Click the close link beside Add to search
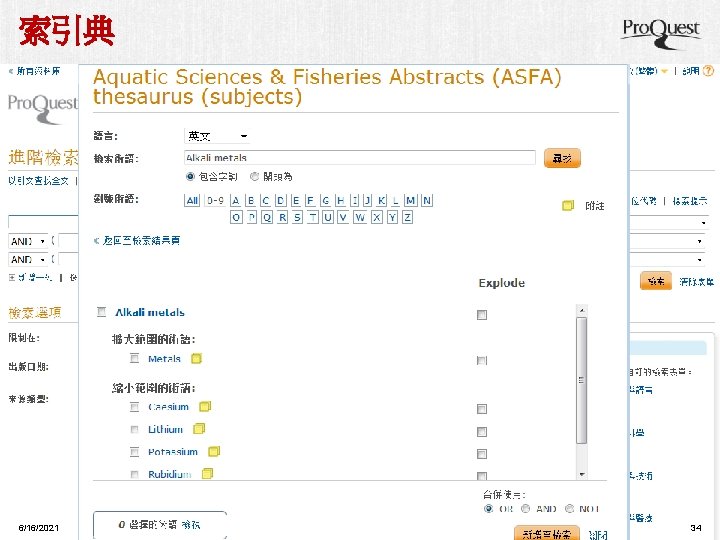720x540 pixels. (598, 534)
